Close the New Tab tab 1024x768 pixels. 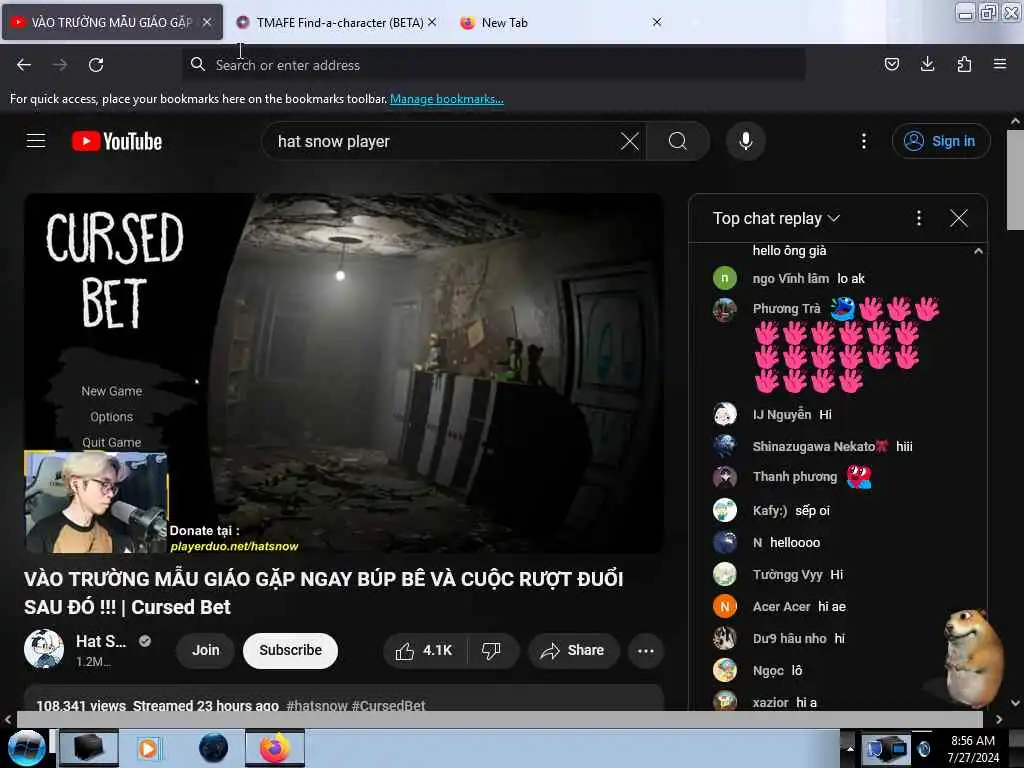657,22
